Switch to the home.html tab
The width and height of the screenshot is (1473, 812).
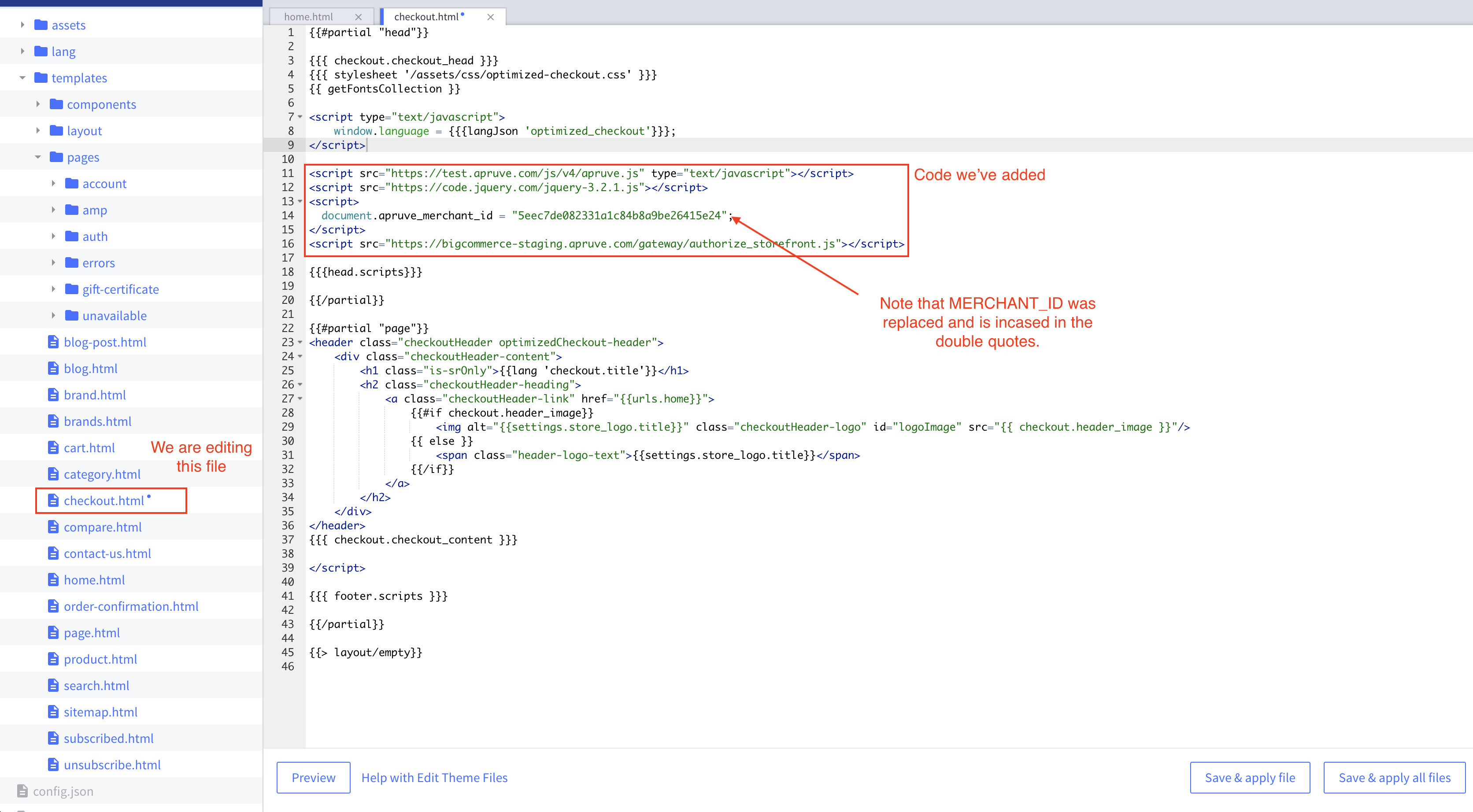point(309,17)
